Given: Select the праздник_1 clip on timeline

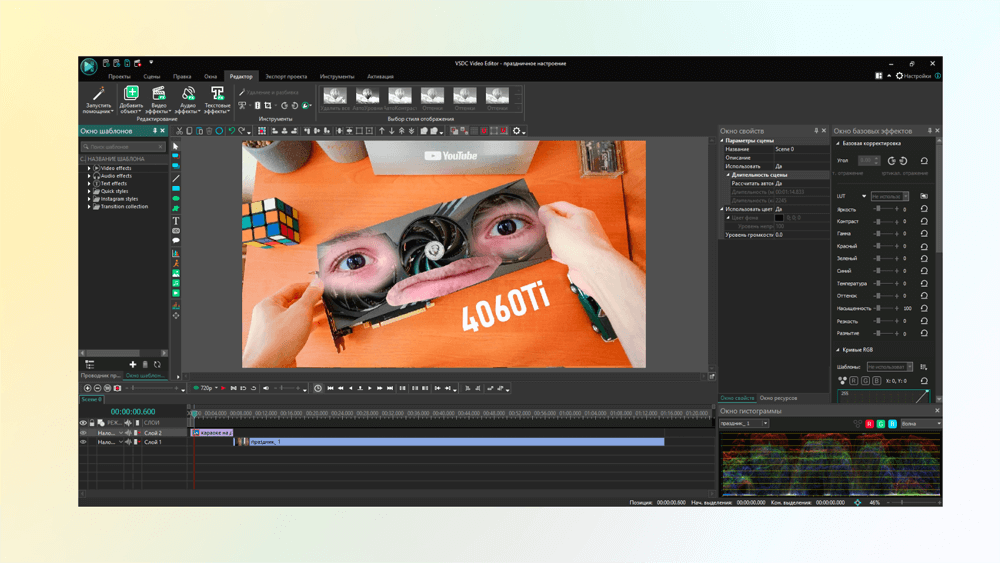Looking at the screenshot, I should click(450, 442).
